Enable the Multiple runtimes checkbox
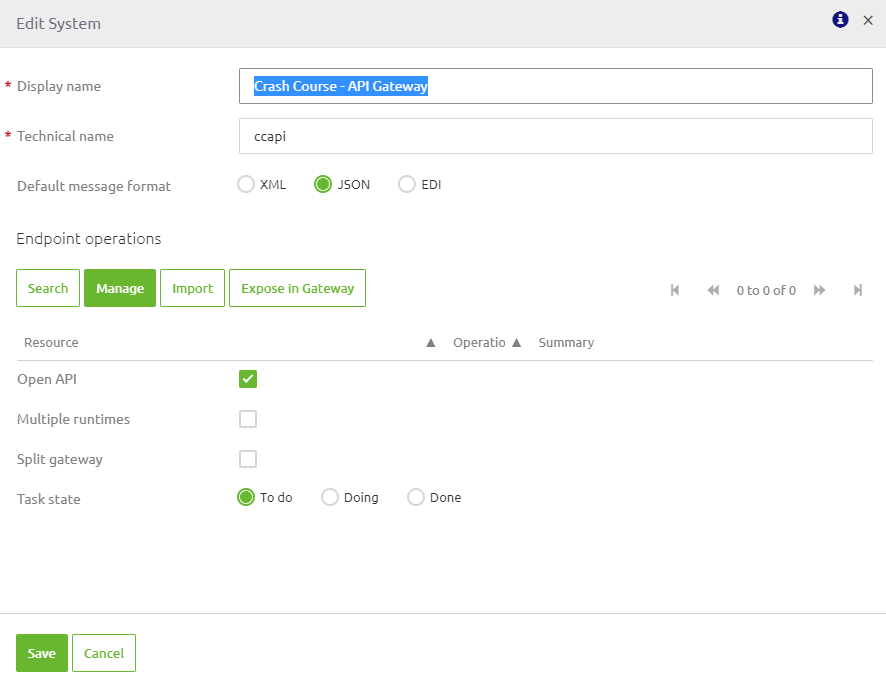Screen dimensions: 886x690 point(247,419)
